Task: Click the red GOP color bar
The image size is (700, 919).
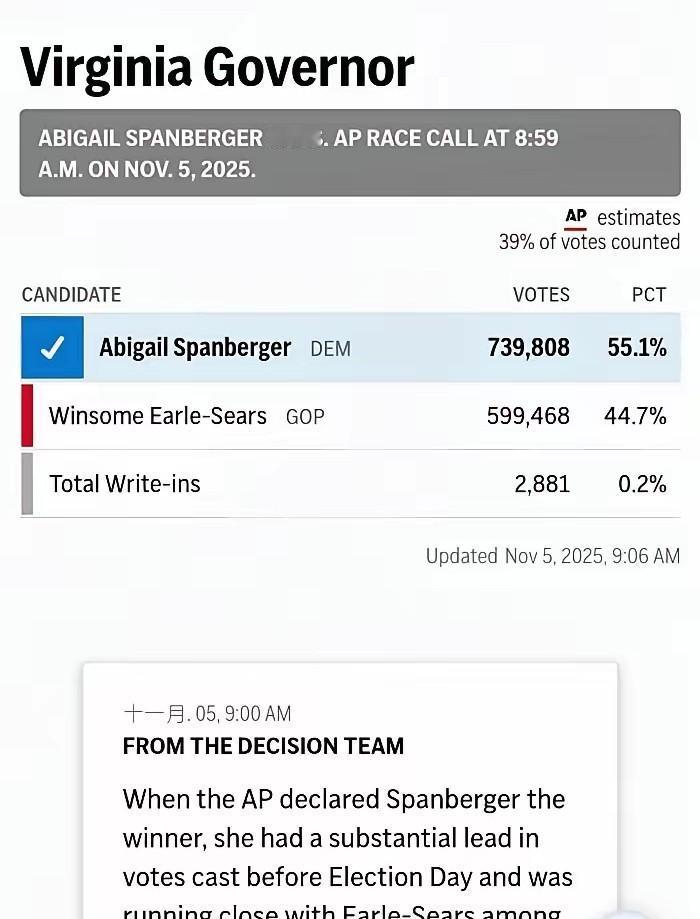Action: pos(27,415)
